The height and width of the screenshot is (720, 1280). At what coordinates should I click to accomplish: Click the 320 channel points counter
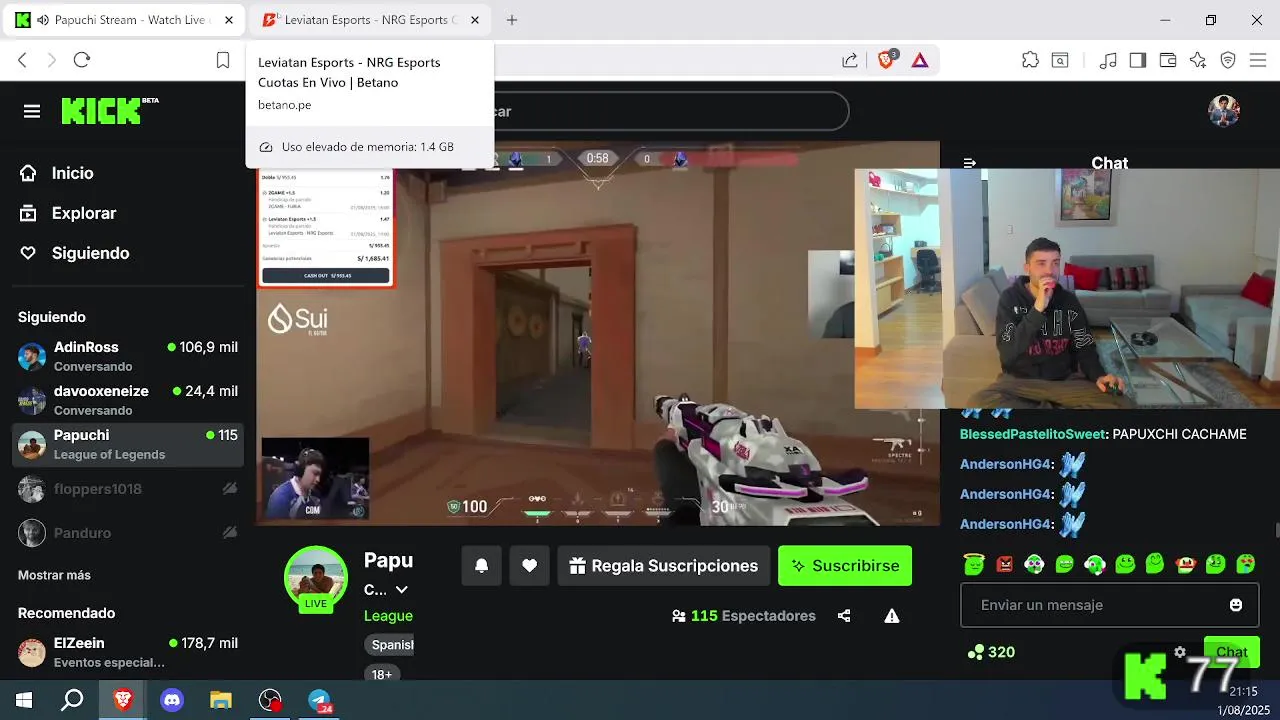point(991,652)
